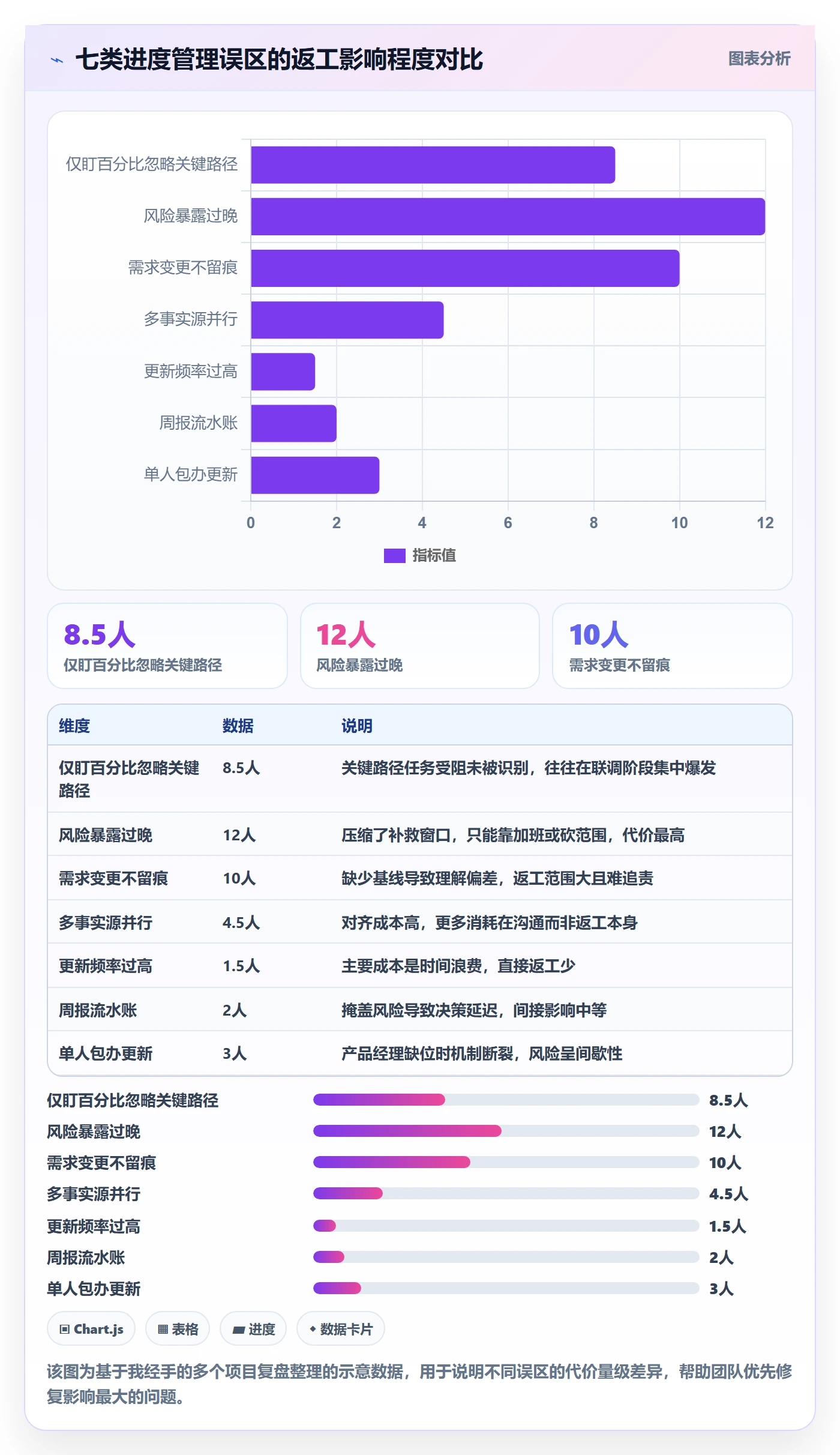The height and width of the screenshot is (1455, 840).
Task: Click the 维度 column header
Action: tap(74, 726)
